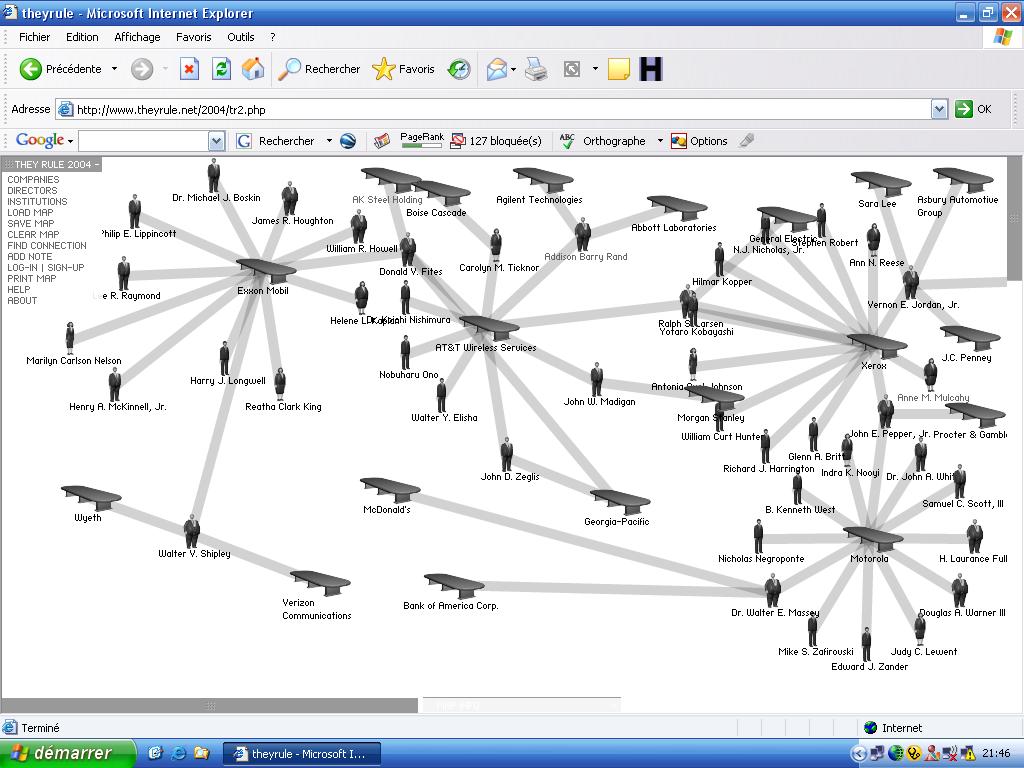The image size is (1024, 768).
Task: Go to home page icon
Action: click(253, 69)
